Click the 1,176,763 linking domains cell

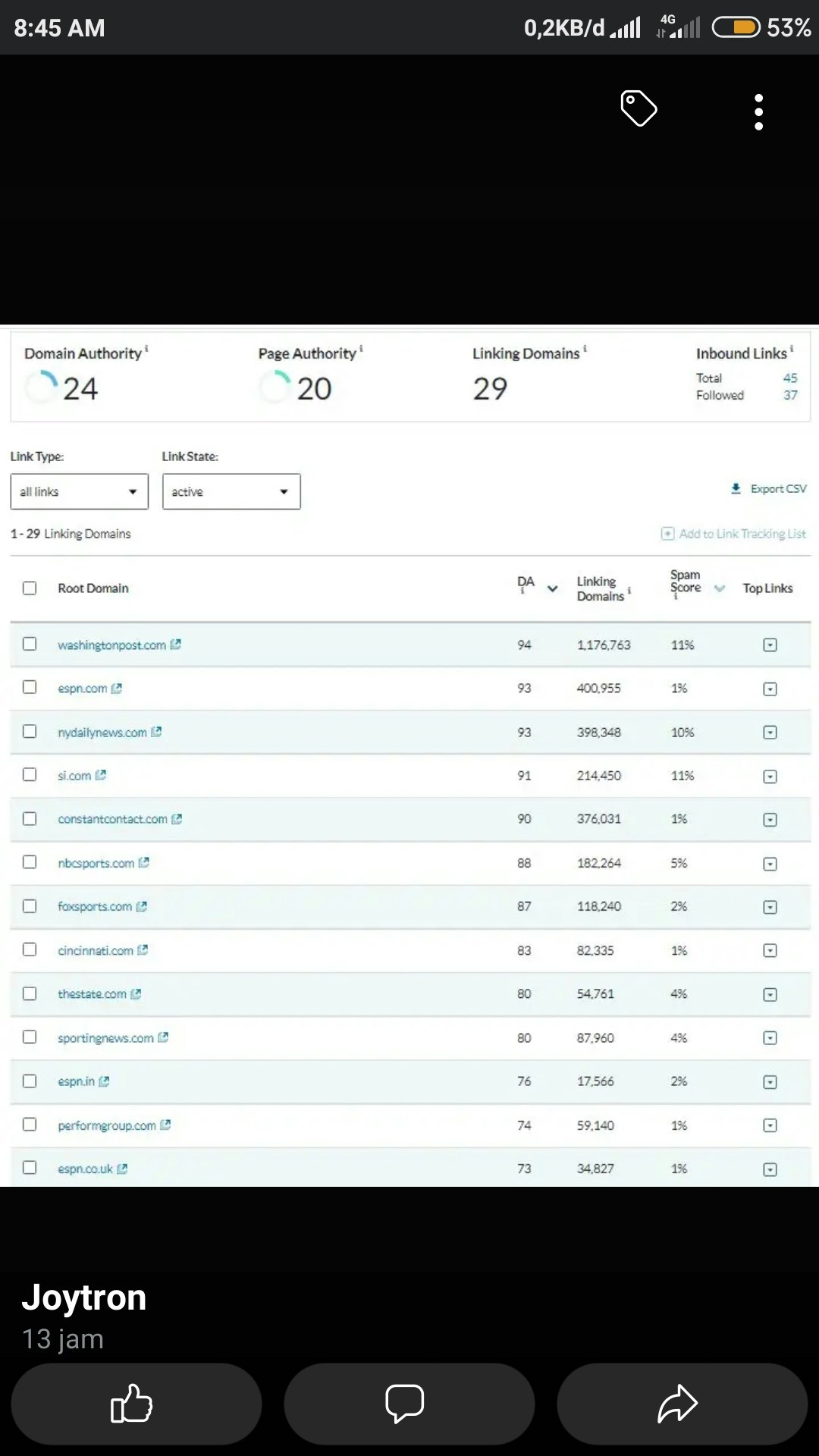click(x=604, y=645)
